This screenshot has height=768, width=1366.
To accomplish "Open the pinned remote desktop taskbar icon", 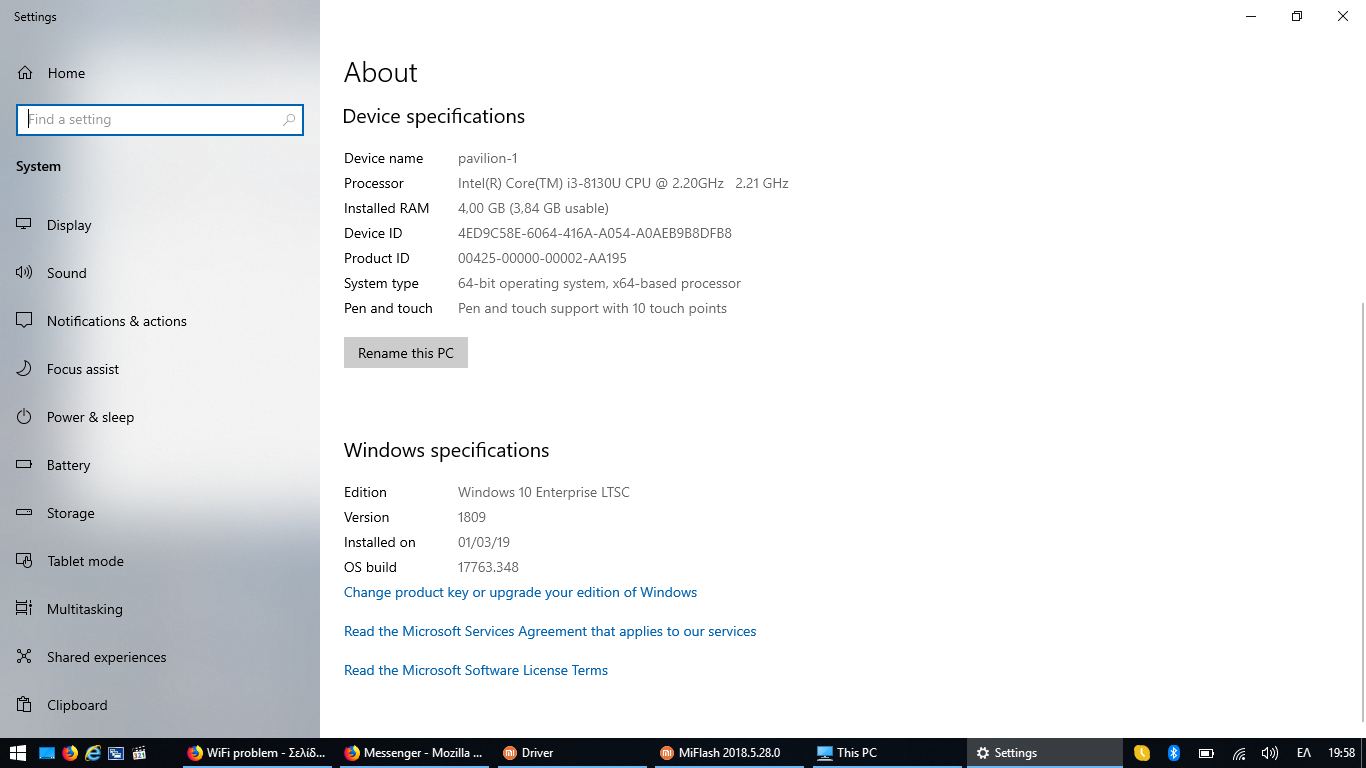I will click(x=116, y=753).
